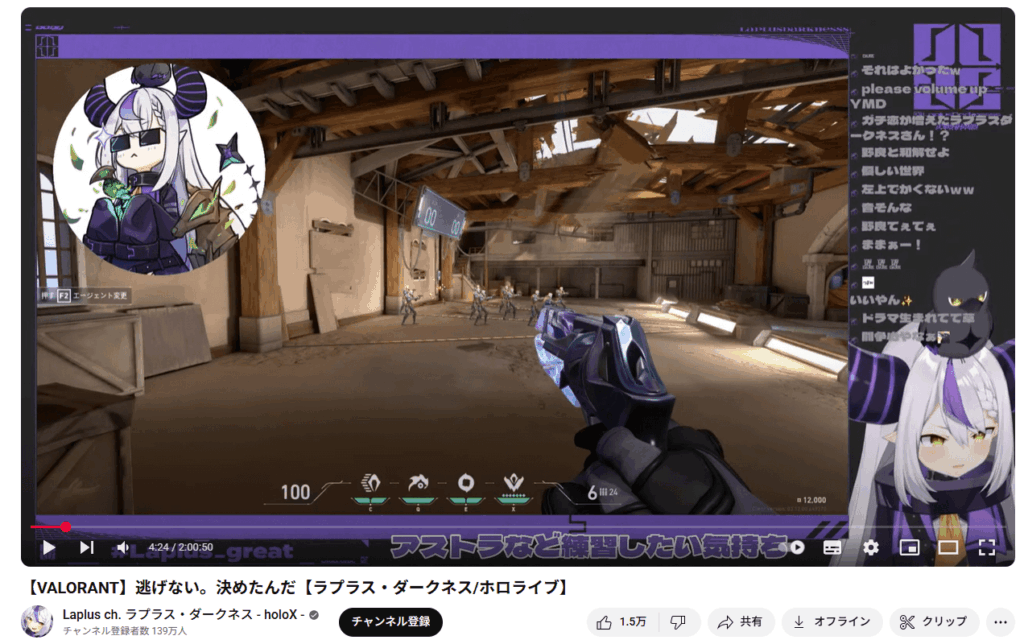Mute the video volume
The image size is (1024, 644).
click(123, 547)
